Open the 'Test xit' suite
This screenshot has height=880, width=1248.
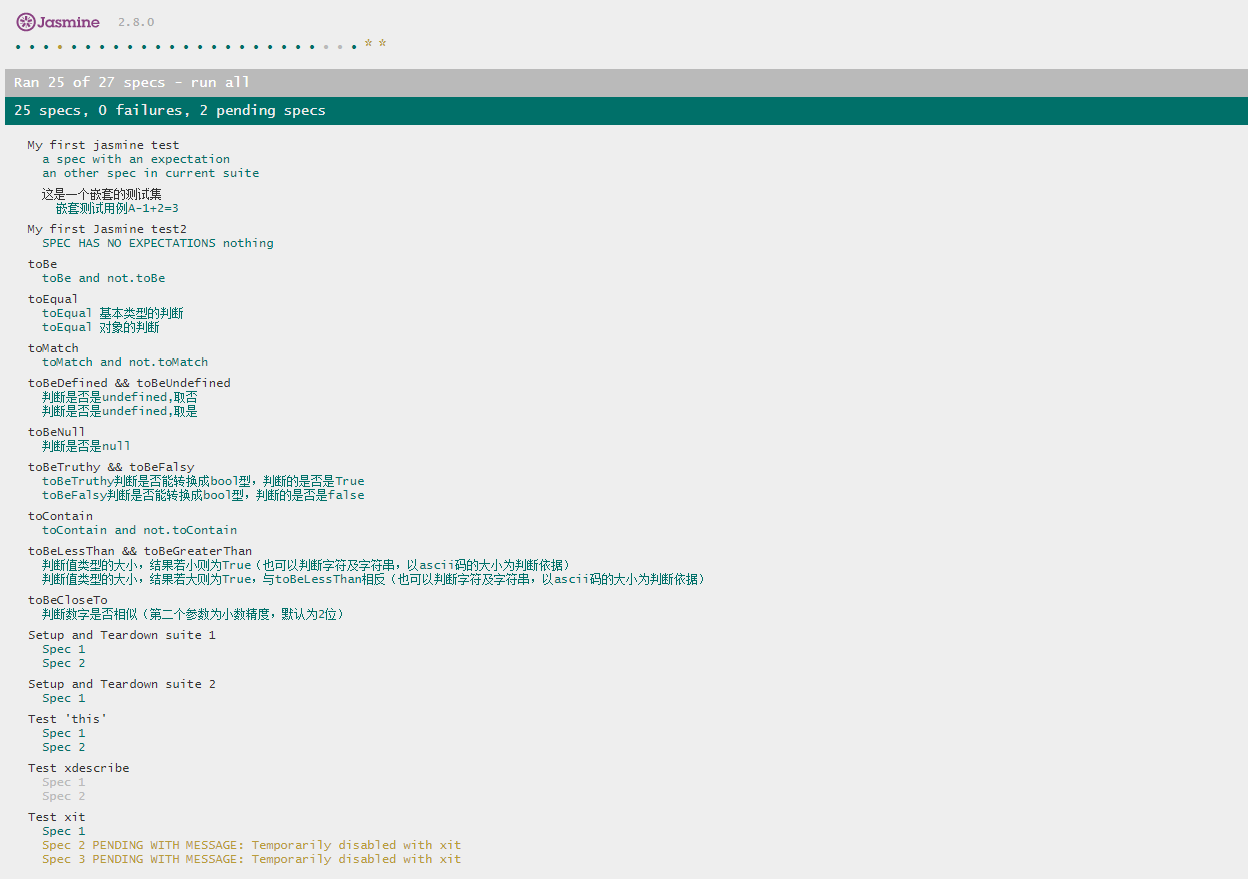coord(57,817)
